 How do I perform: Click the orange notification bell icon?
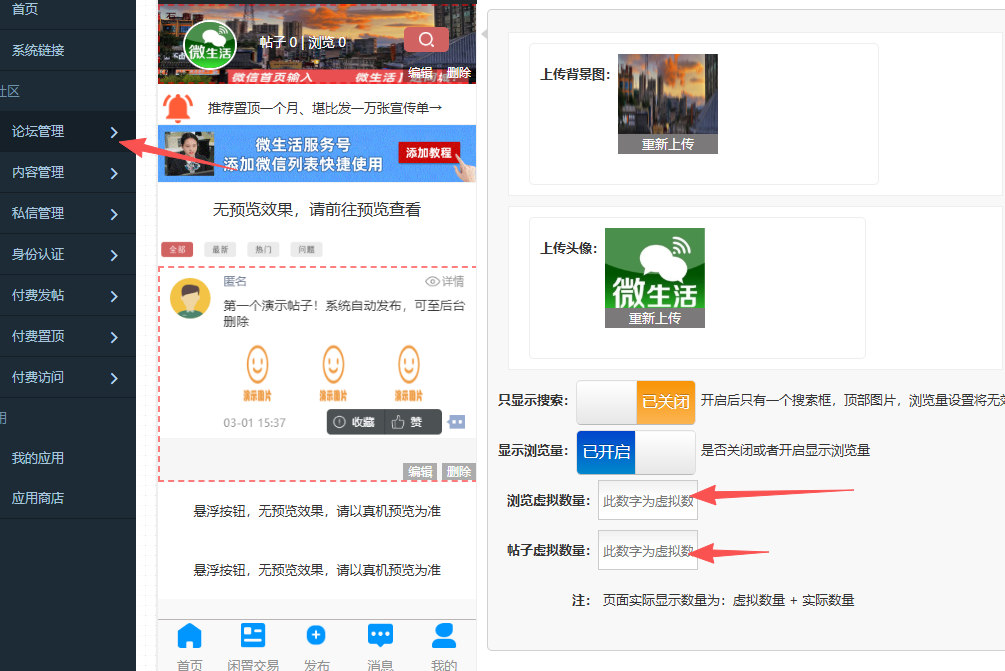tap(178, 107)
